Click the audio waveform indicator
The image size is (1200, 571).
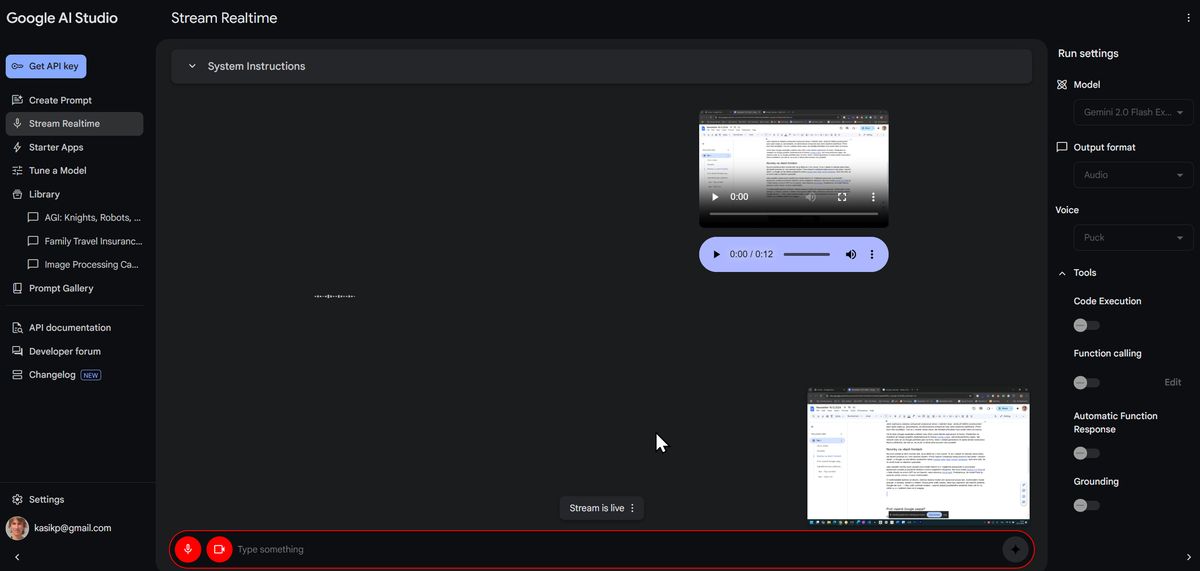pos(335,296)
